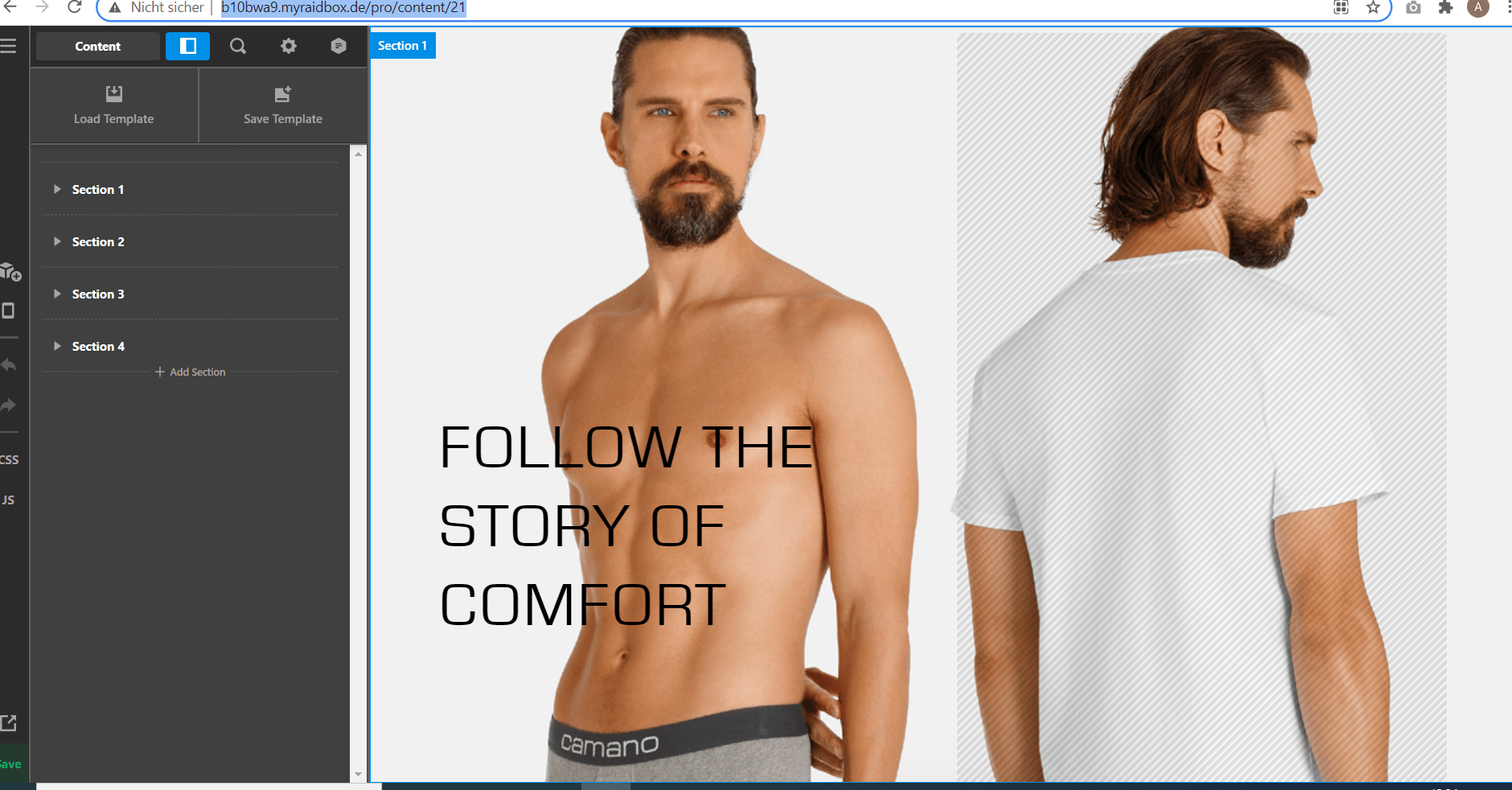Open the search magnifier in builder toolbar

pyautogui.click(x=238, y=47)
